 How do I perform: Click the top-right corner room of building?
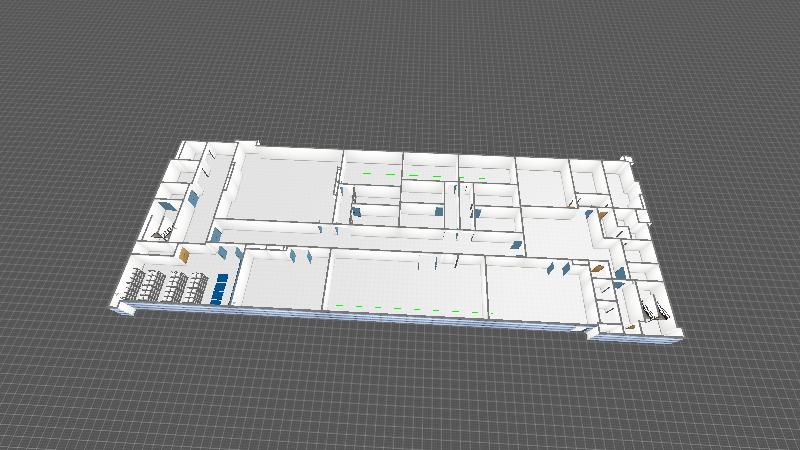click(x=620, y=178)
